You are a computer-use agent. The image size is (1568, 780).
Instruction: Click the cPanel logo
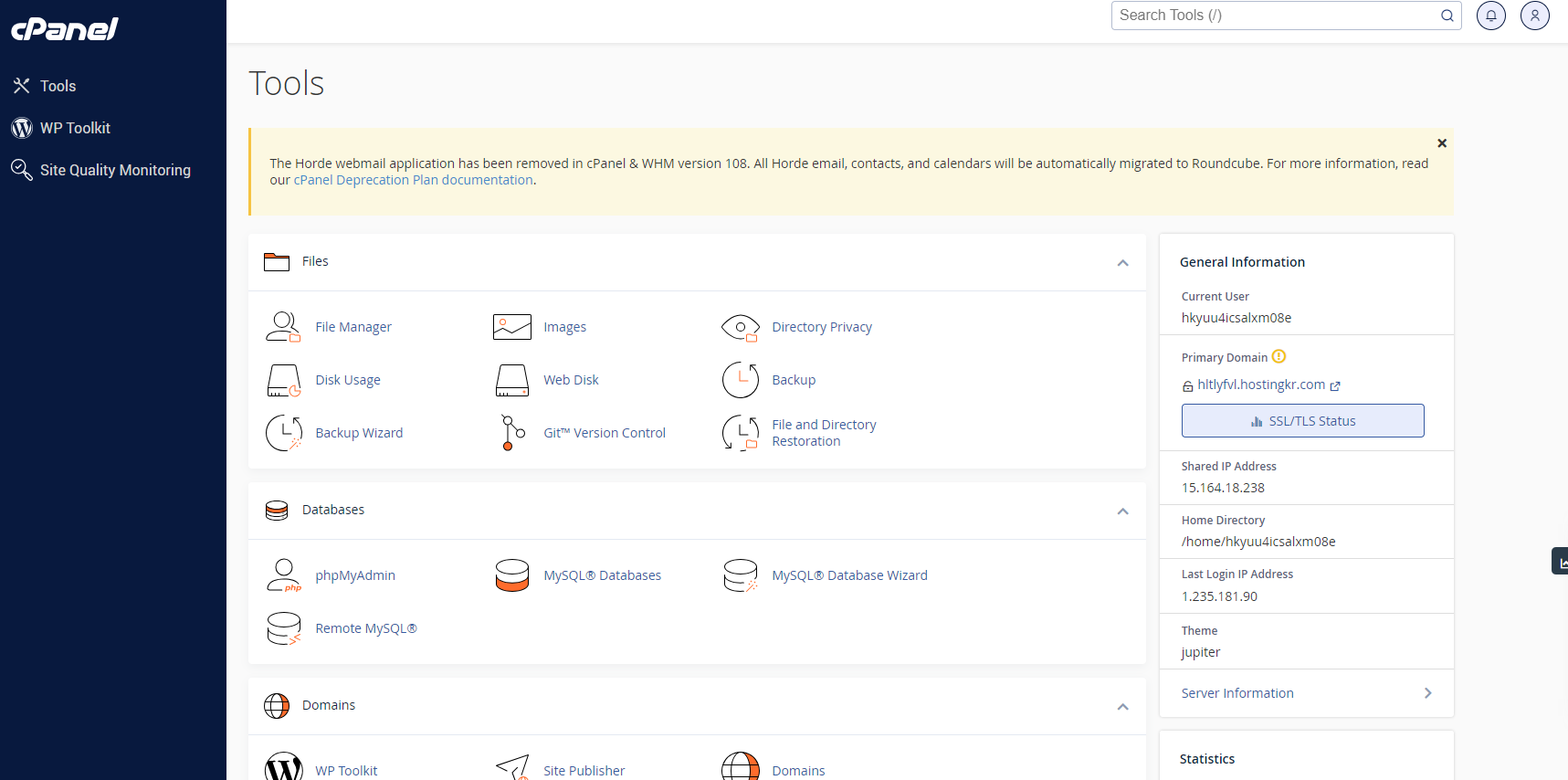(65, 29)
